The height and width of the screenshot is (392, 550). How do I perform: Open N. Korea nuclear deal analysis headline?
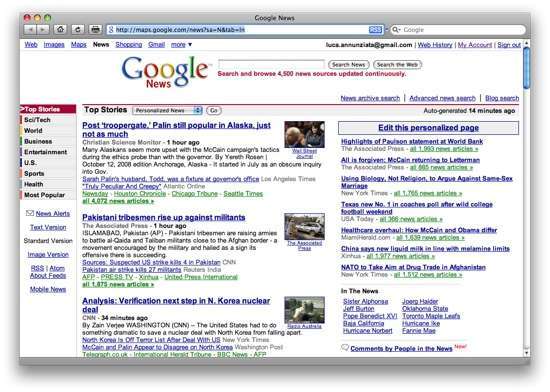coord(176,305)
